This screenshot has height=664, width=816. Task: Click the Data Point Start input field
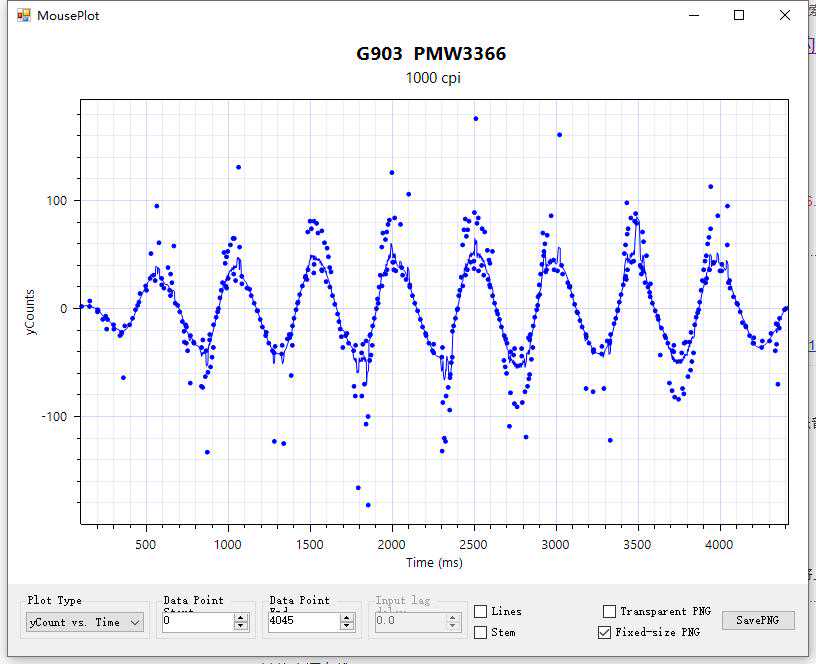click(x=196, y=621)
